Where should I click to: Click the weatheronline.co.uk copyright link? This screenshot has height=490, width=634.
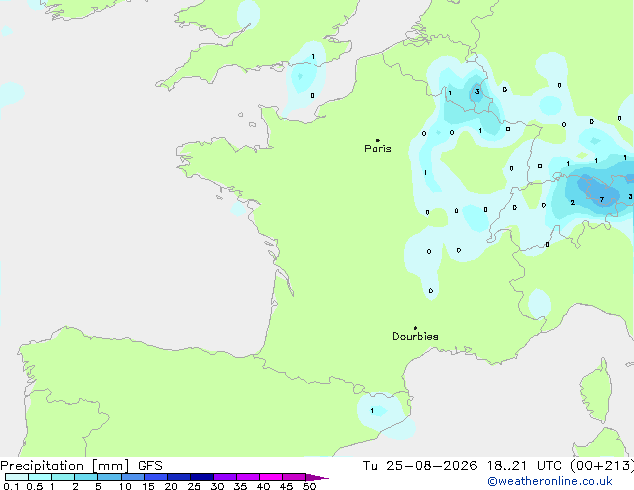[549, 481]
